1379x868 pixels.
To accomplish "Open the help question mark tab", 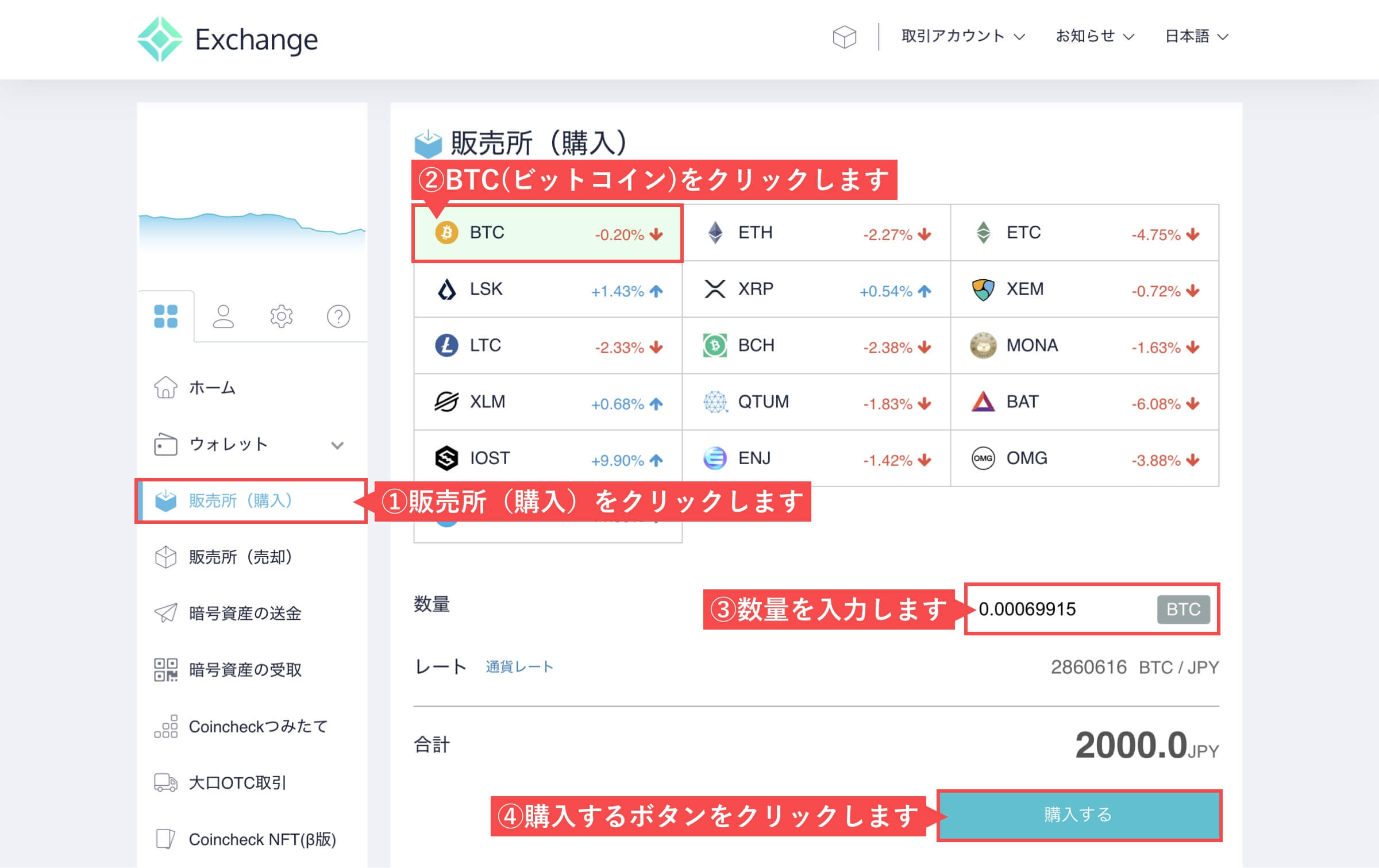I will click(x=338, y=317).
